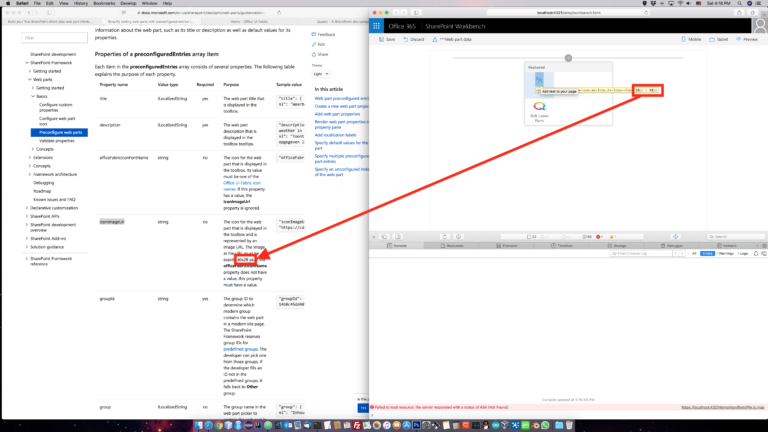This screenshot has height=432, width=768.
Task: Switch Workbench to Mobile view
Action: coord(691,39)
